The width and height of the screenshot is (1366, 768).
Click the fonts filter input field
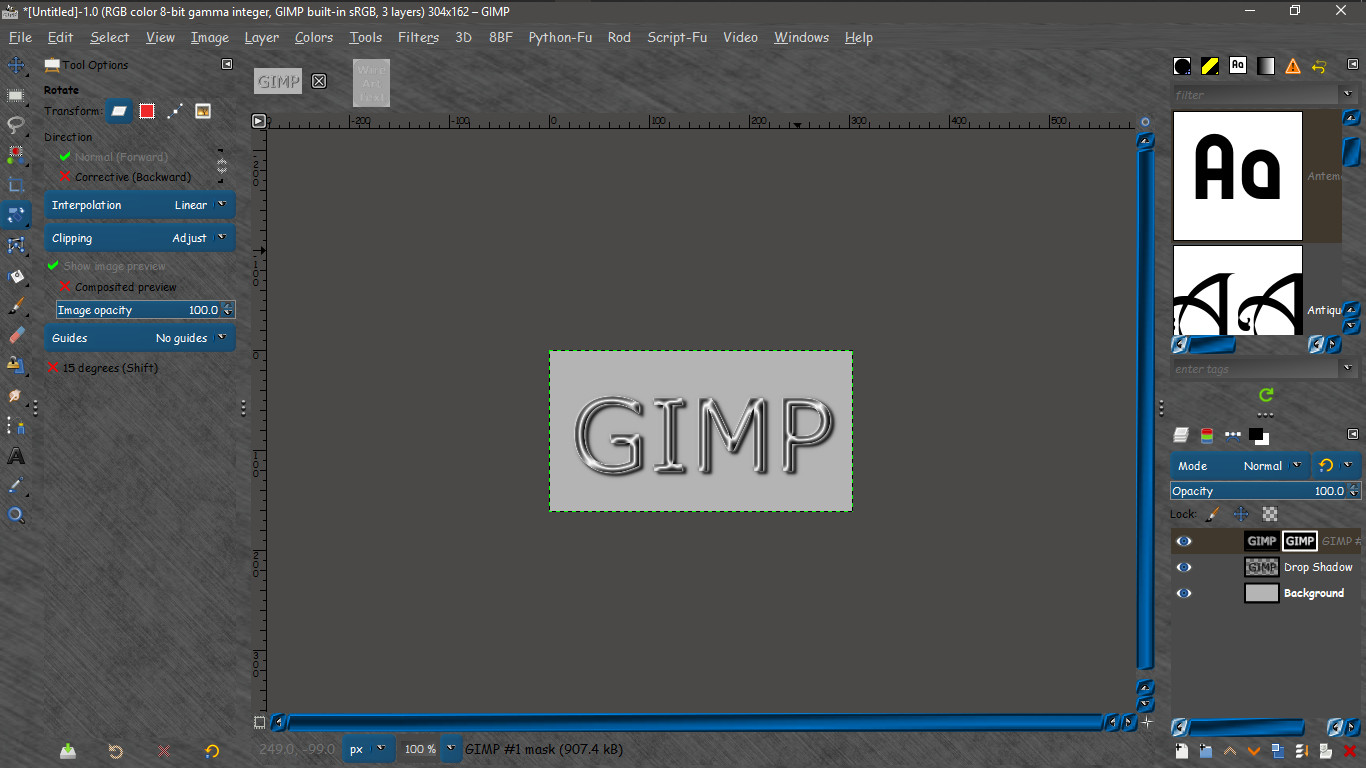(1255, 95)
